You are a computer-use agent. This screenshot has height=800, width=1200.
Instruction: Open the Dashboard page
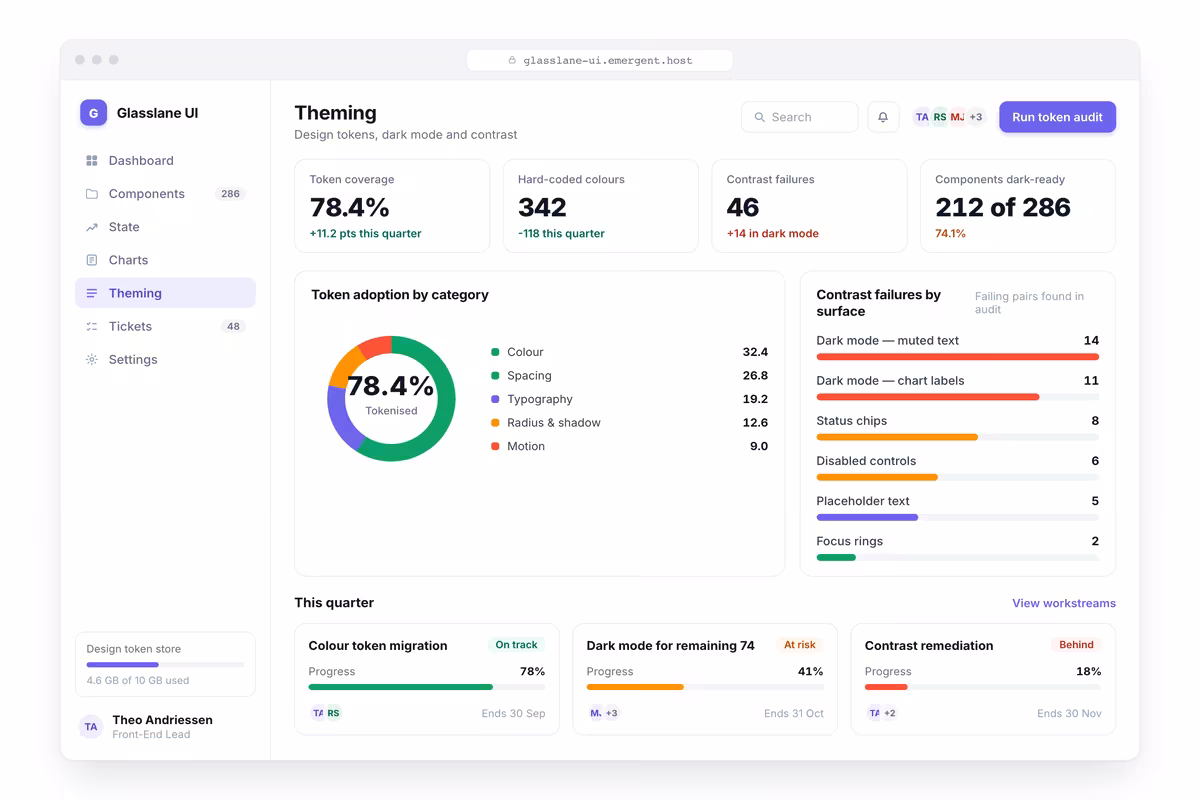pyautogui.click(x=165, y=161)
